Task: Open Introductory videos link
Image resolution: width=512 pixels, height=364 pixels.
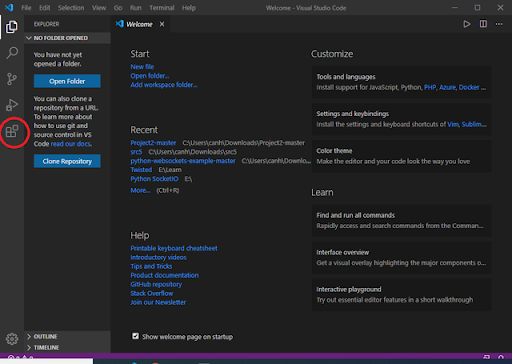Action: [x=158, y=257]
